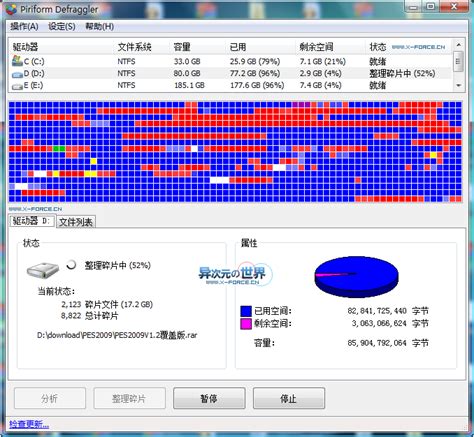Click the 2,123 碎片文件 (17.2 GB) text
Viewport: 474px width, 437px height.
coord(107,304)
